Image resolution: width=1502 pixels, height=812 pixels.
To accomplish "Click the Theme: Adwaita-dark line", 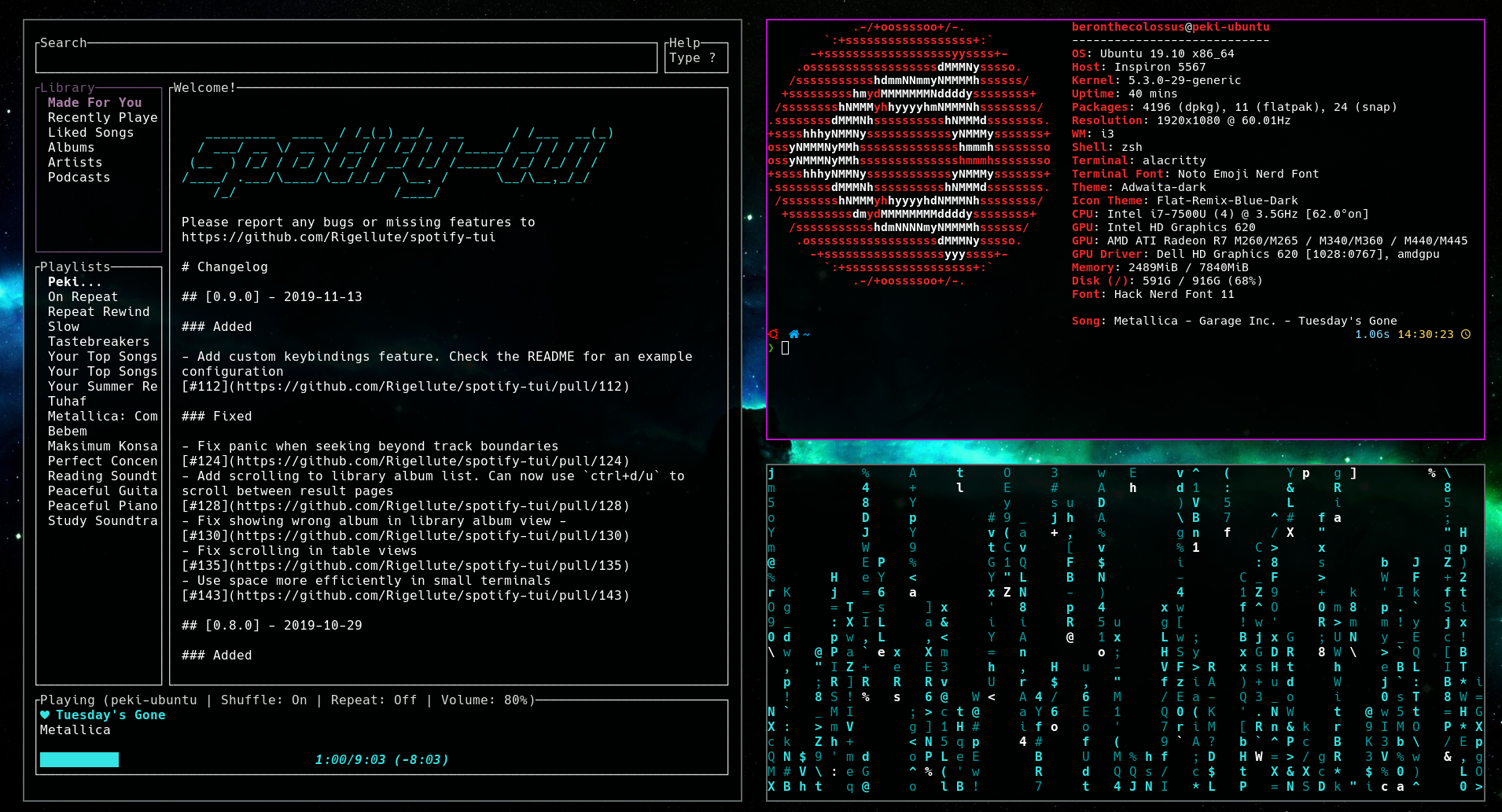I will coord(1139,188).
